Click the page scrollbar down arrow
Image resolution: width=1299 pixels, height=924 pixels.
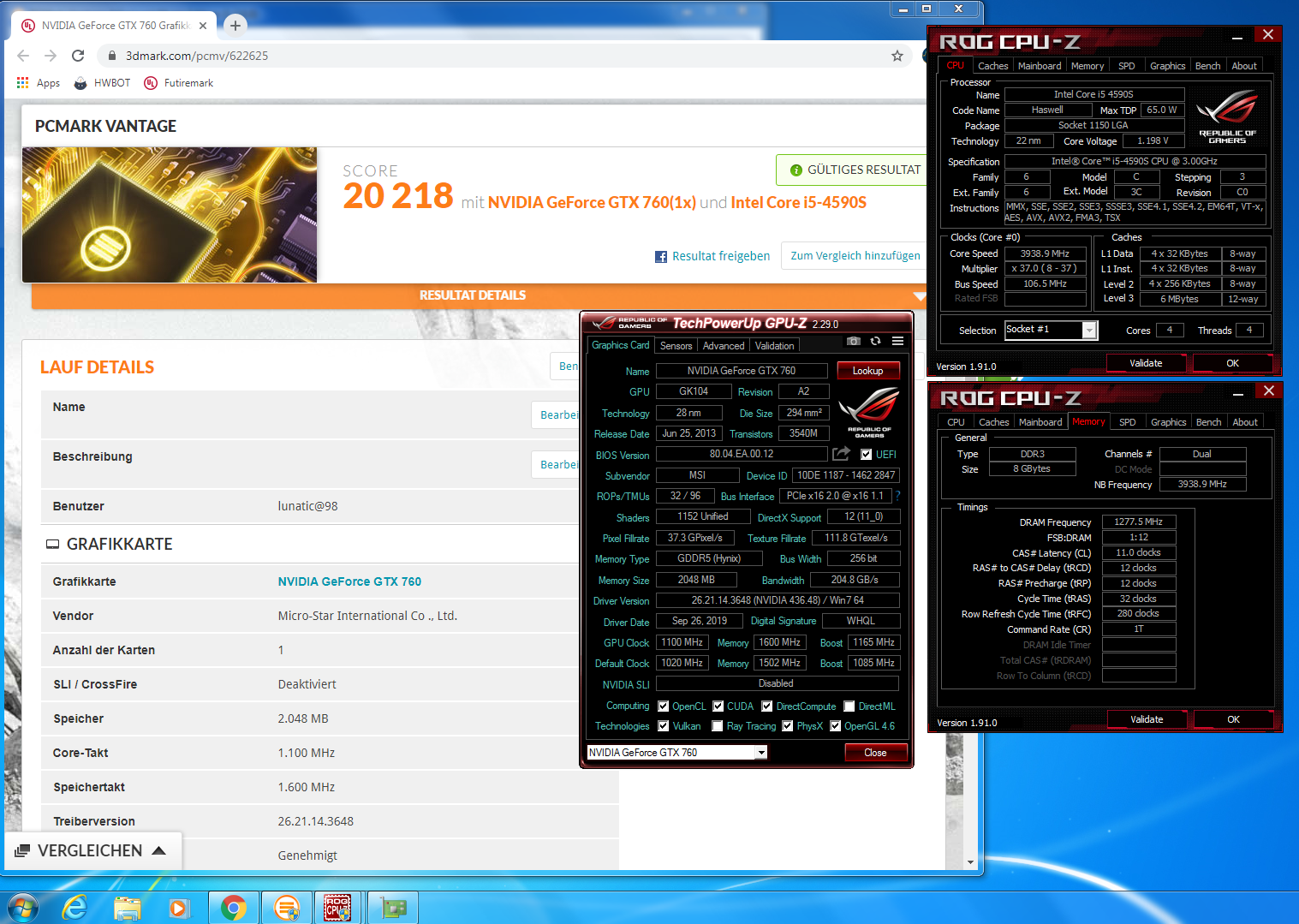(970, 862)
